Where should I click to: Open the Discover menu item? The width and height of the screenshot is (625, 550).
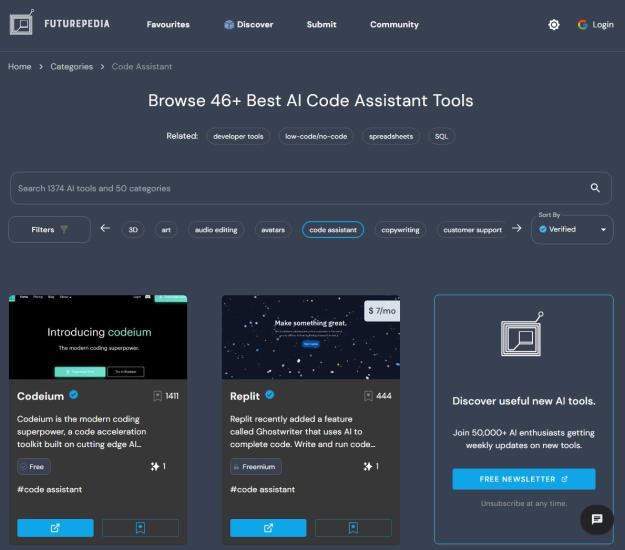(x=249, y=24)
